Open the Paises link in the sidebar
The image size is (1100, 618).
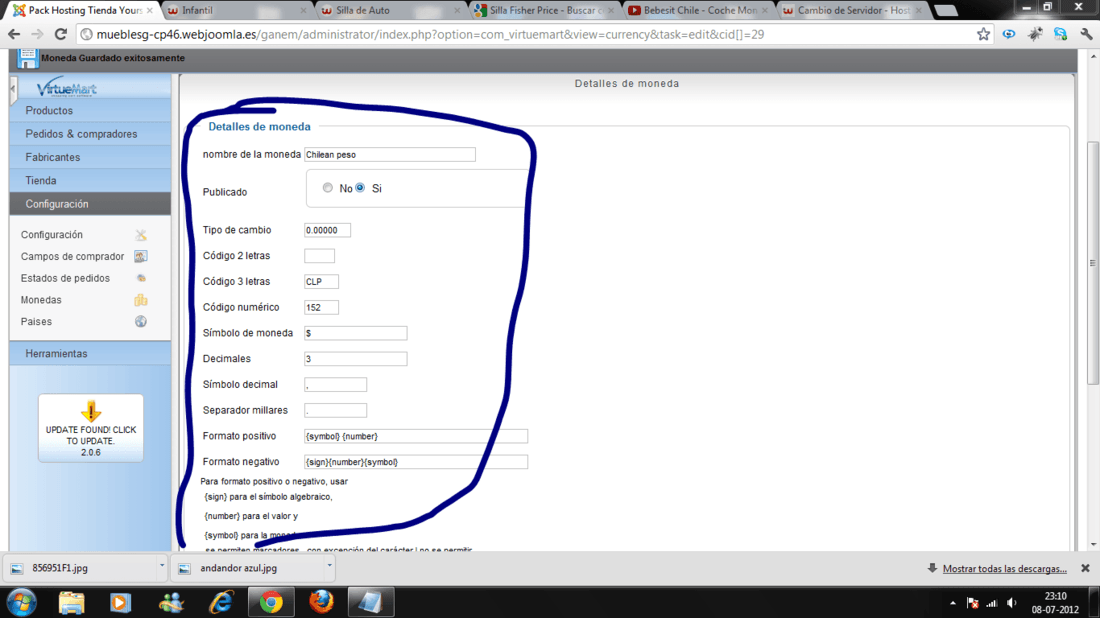[x=36, y=322]
